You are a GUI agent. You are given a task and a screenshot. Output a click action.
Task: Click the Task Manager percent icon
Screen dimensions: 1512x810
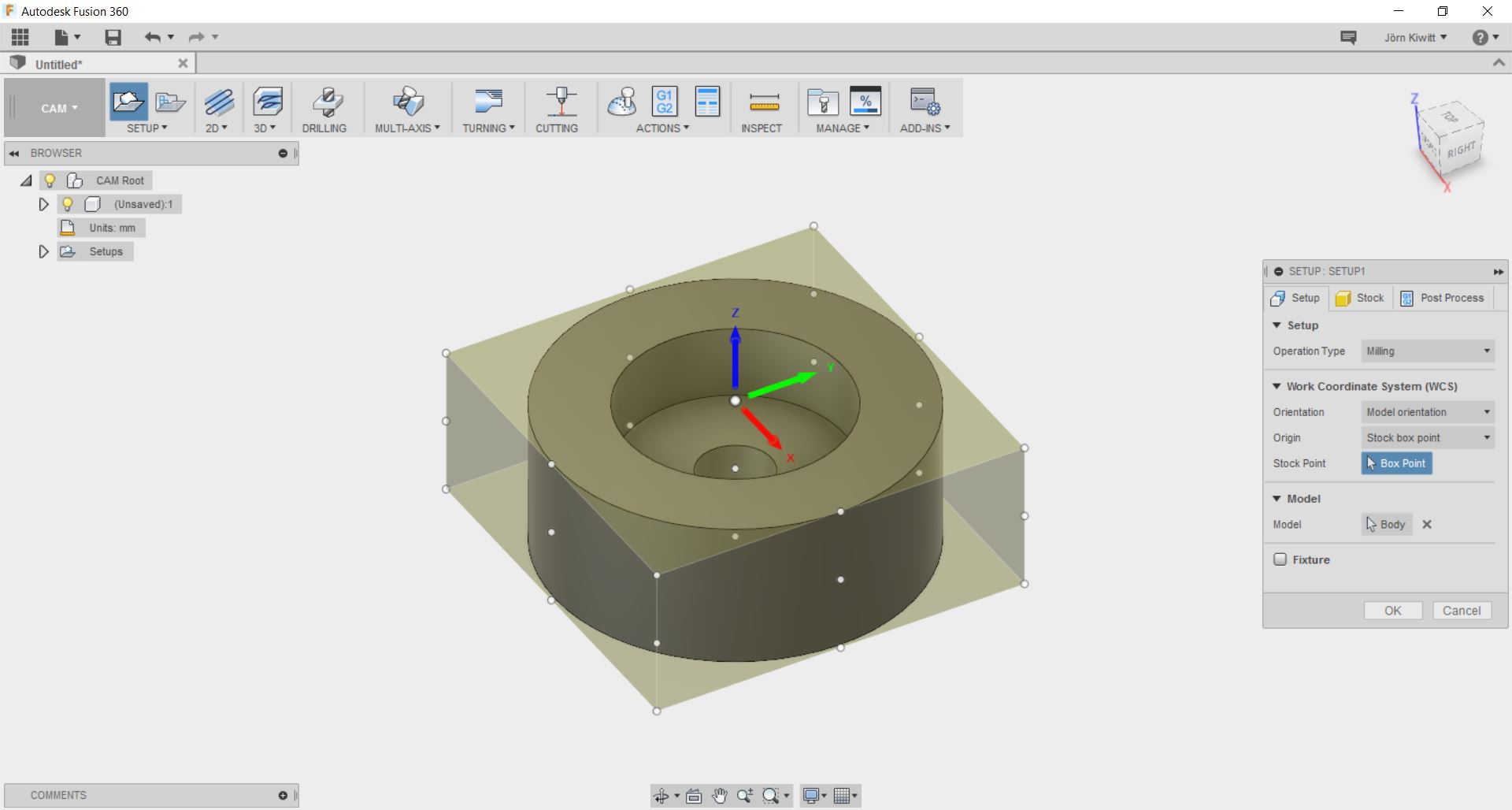tap(865, 101)
